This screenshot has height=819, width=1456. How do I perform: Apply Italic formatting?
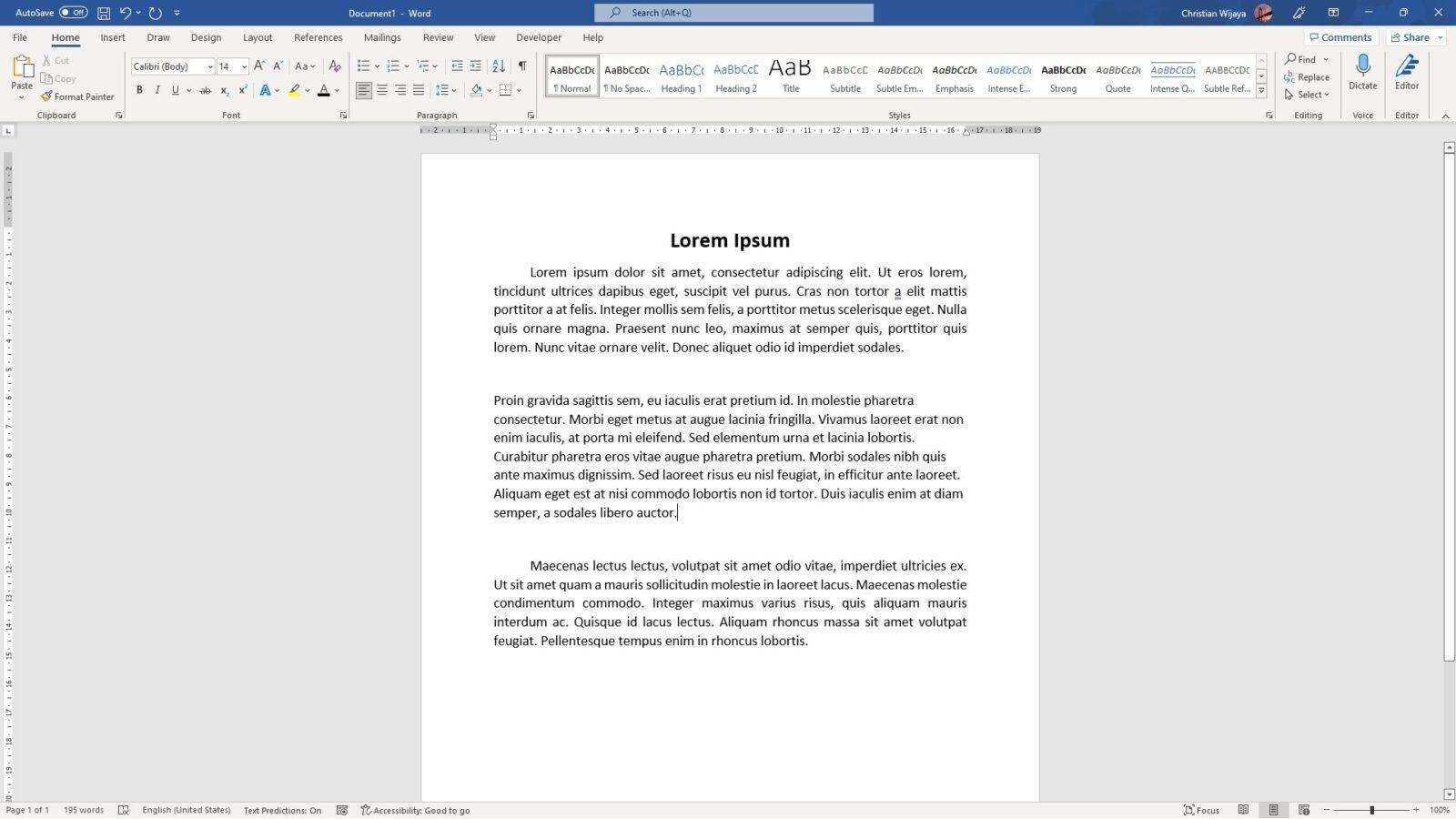tap(157, 89)
